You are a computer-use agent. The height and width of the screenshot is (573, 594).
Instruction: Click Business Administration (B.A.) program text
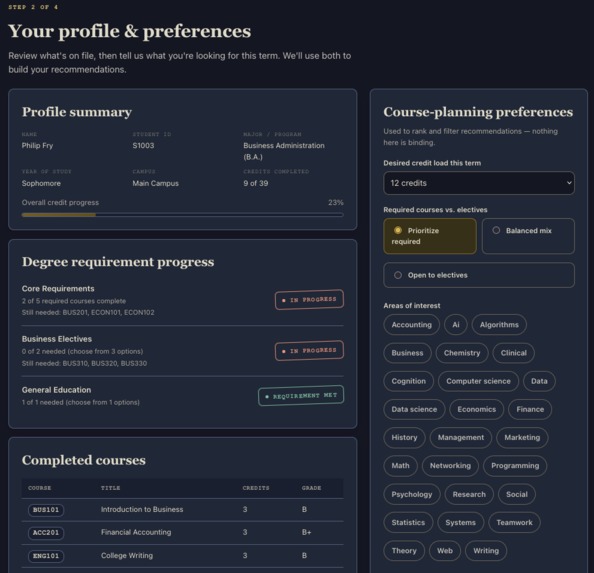click(284, 151)
